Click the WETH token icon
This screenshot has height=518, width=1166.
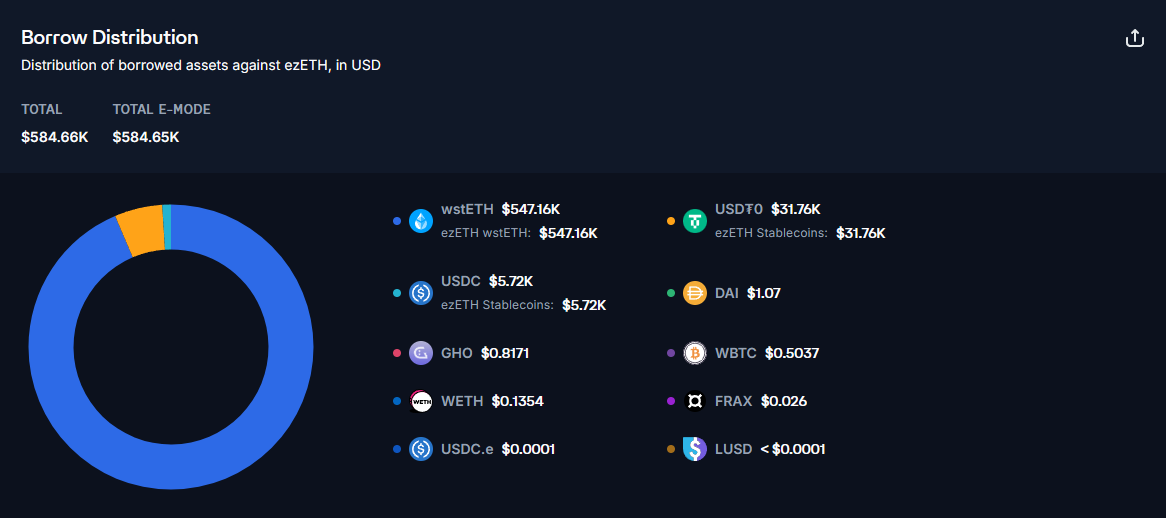tap(421, 401)
